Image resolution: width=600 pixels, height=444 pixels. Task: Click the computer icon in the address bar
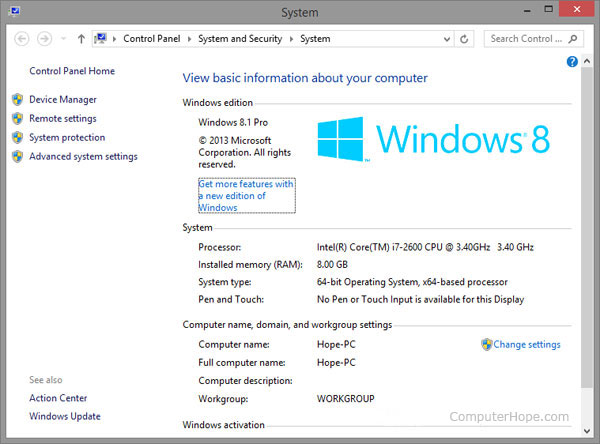pos(102,39)
